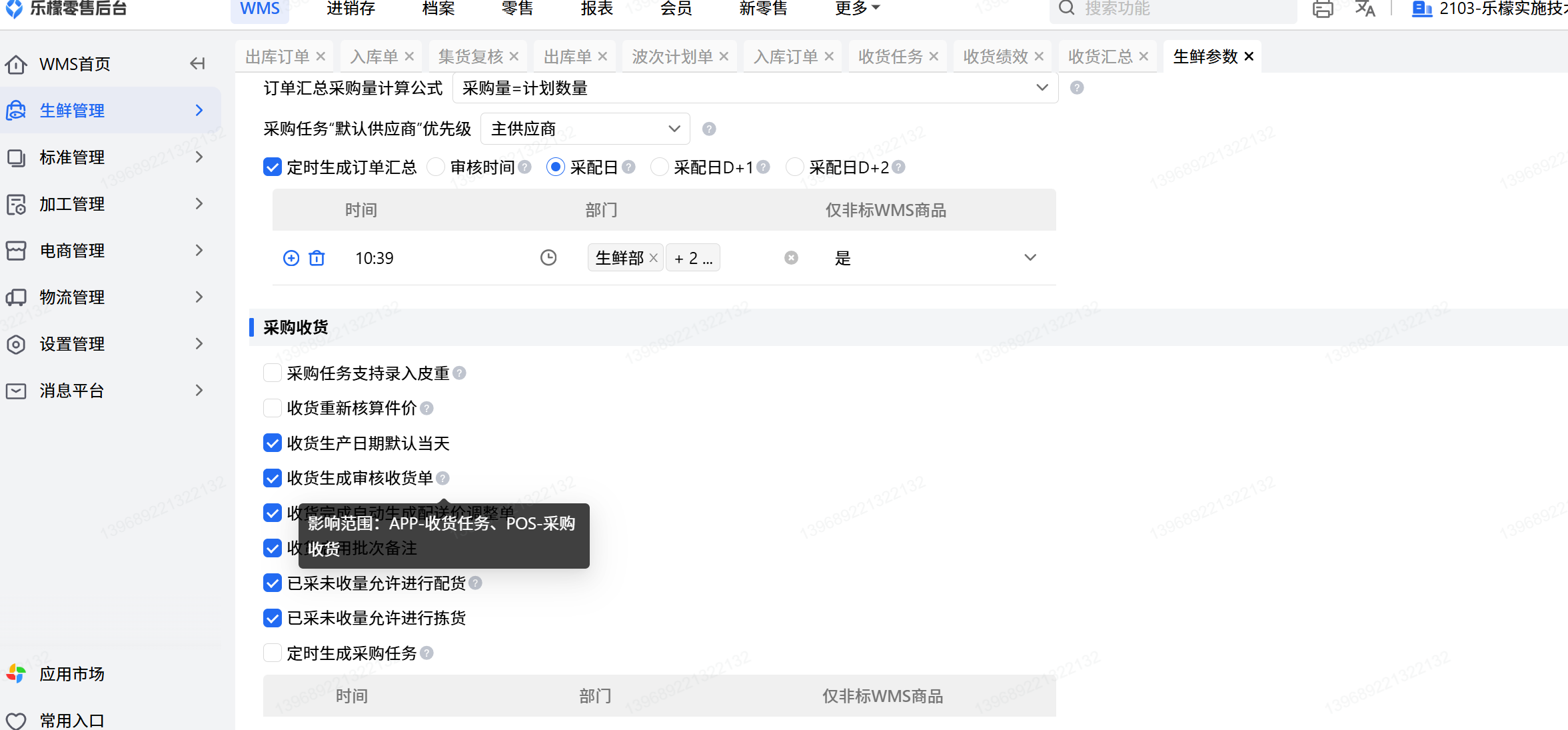Clear departments with the circle-x icon
Screen dimensions: 1568x730
pos(791,258)
